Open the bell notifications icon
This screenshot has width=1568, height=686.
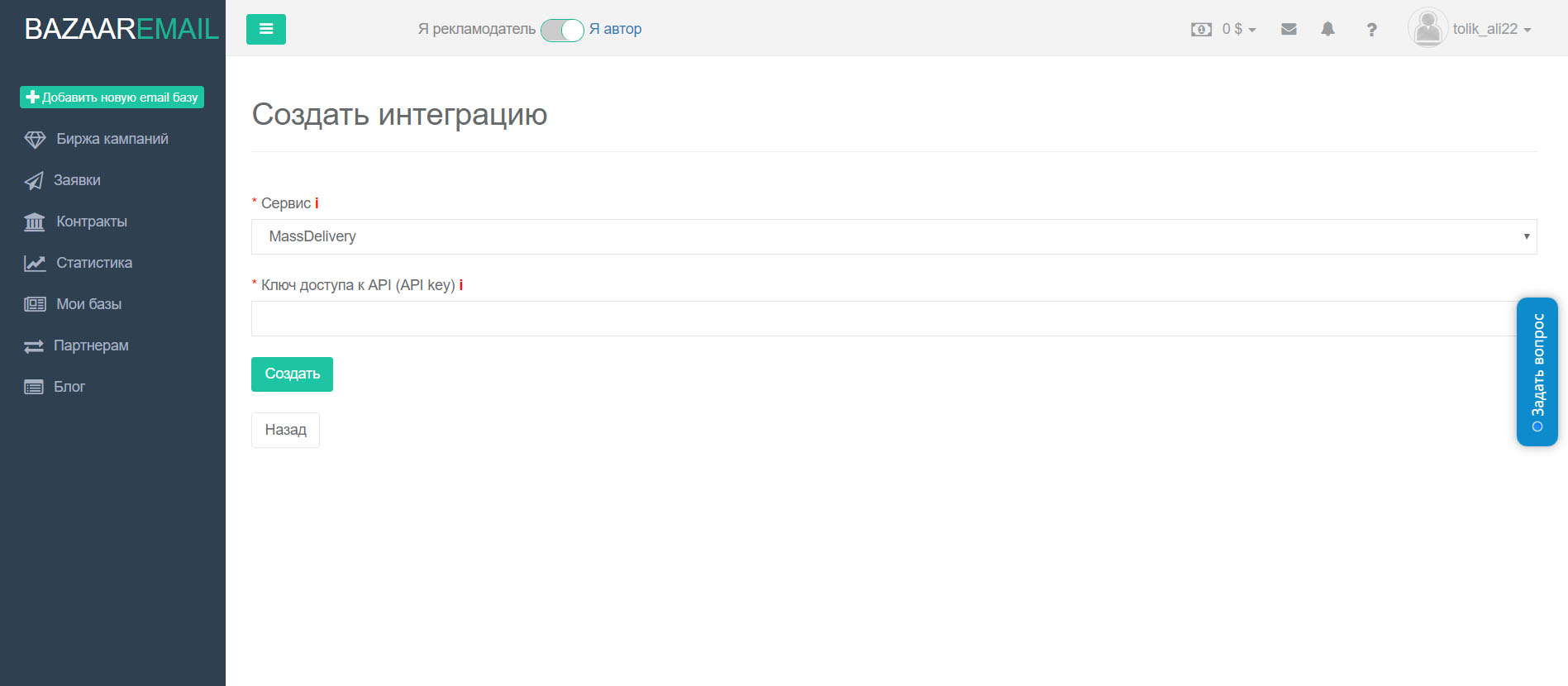(1327, 29)
